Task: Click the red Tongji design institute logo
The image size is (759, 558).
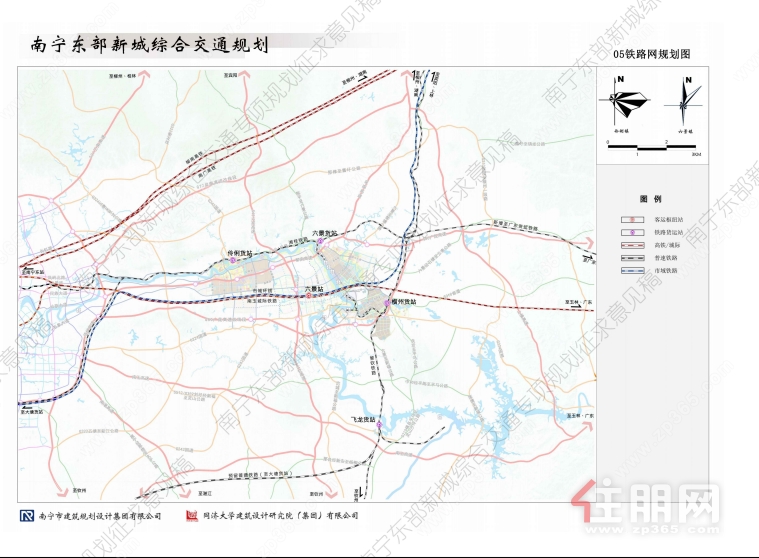Action: (191, 516)
